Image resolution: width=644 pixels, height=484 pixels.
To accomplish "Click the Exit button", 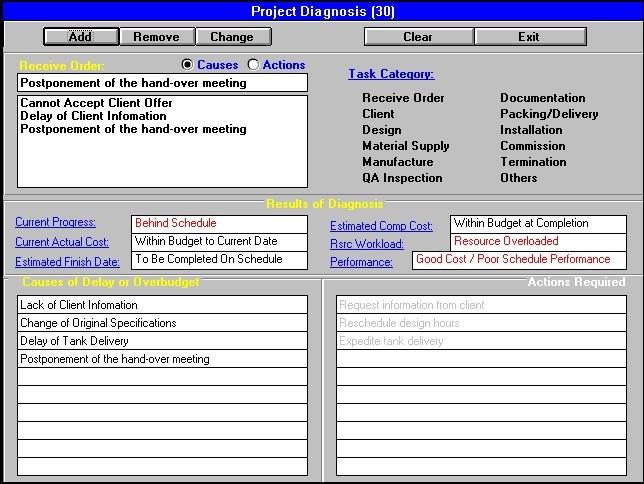I will tap(529, 37).
